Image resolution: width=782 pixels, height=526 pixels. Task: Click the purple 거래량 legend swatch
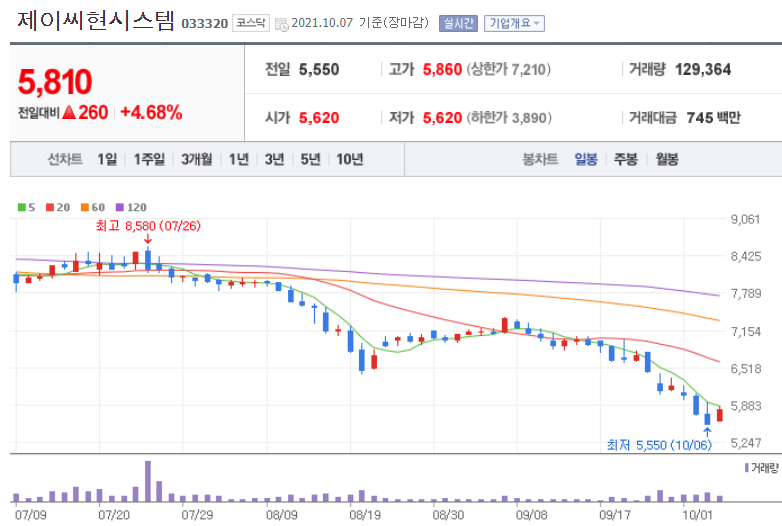(747, 468)
